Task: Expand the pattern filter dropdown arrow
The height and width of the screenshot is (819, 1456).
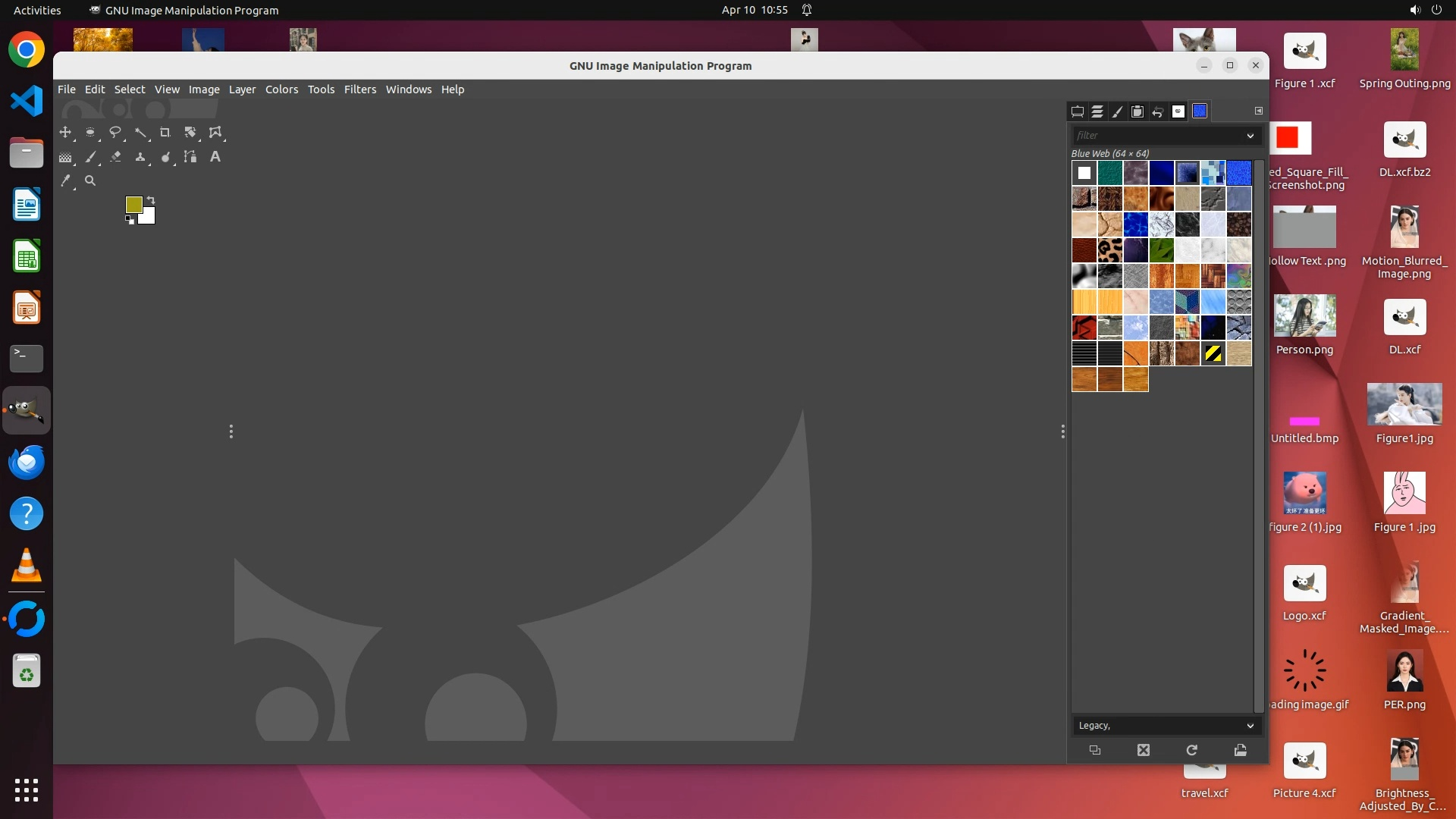Action: coord(1250,136)
